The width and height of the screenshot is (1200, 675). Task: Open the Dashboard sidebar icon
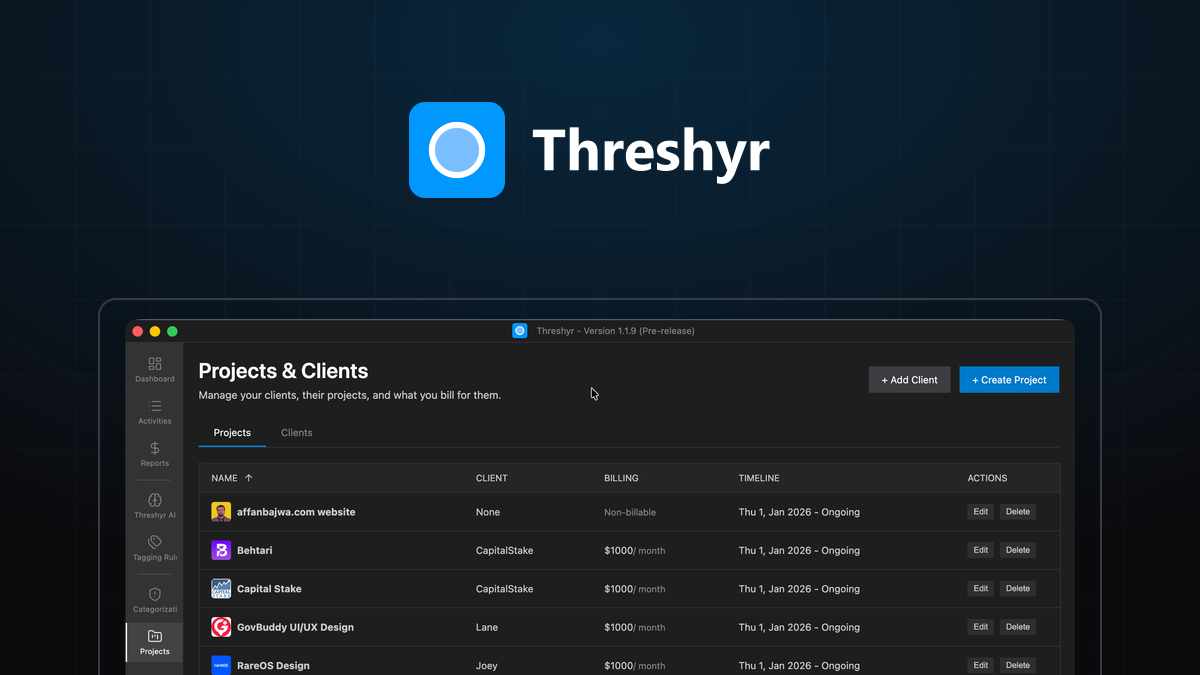coord(154,364)
